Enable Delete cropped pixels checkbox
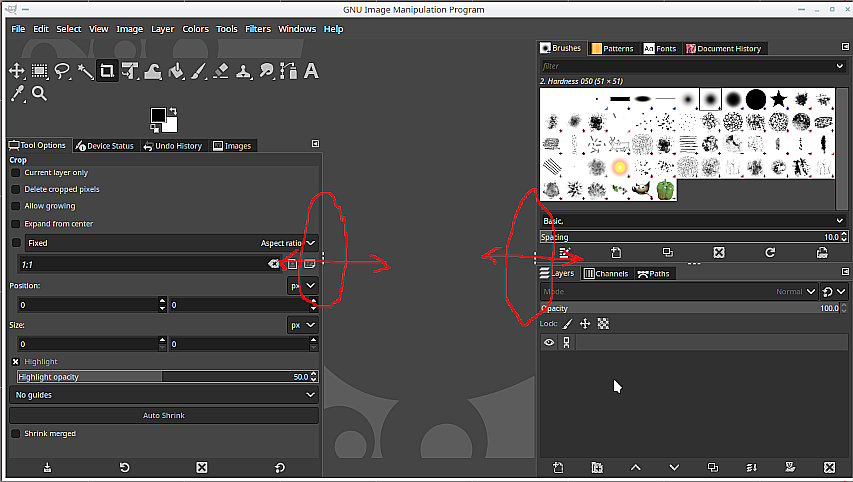The width and height of the screenshot is (853, 482). coord(16,189)
